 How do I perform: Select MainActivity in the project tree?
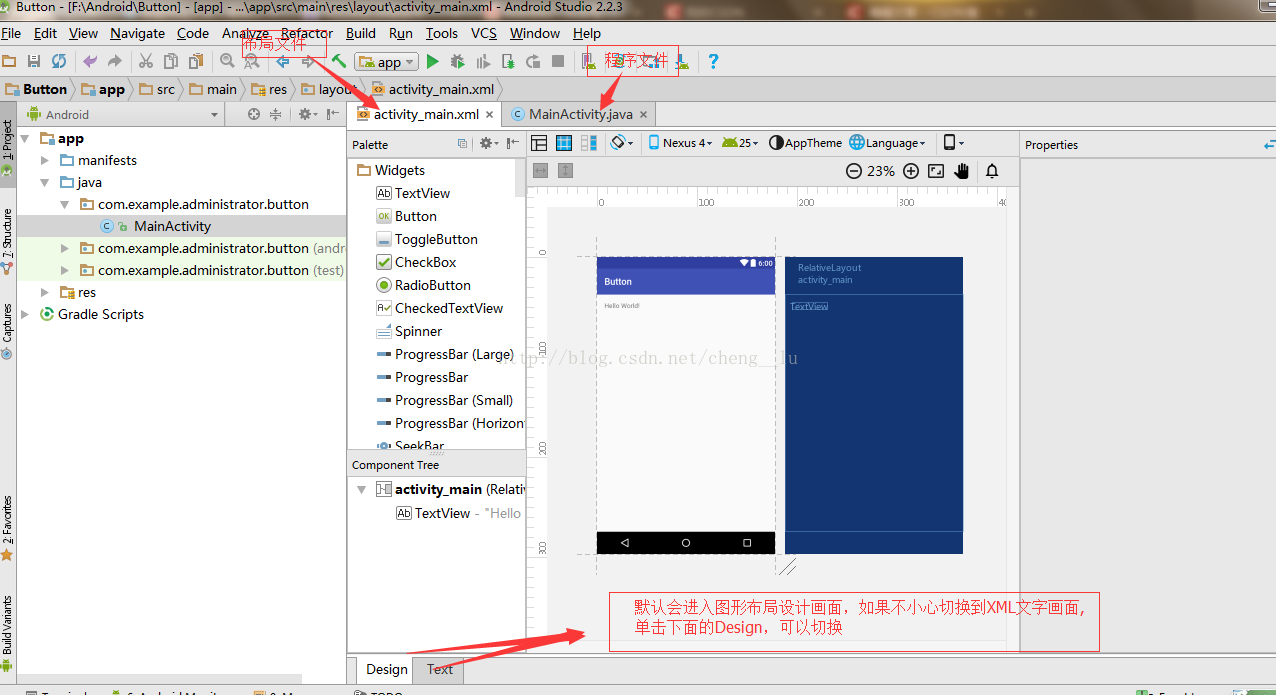(x=172, y=226)
